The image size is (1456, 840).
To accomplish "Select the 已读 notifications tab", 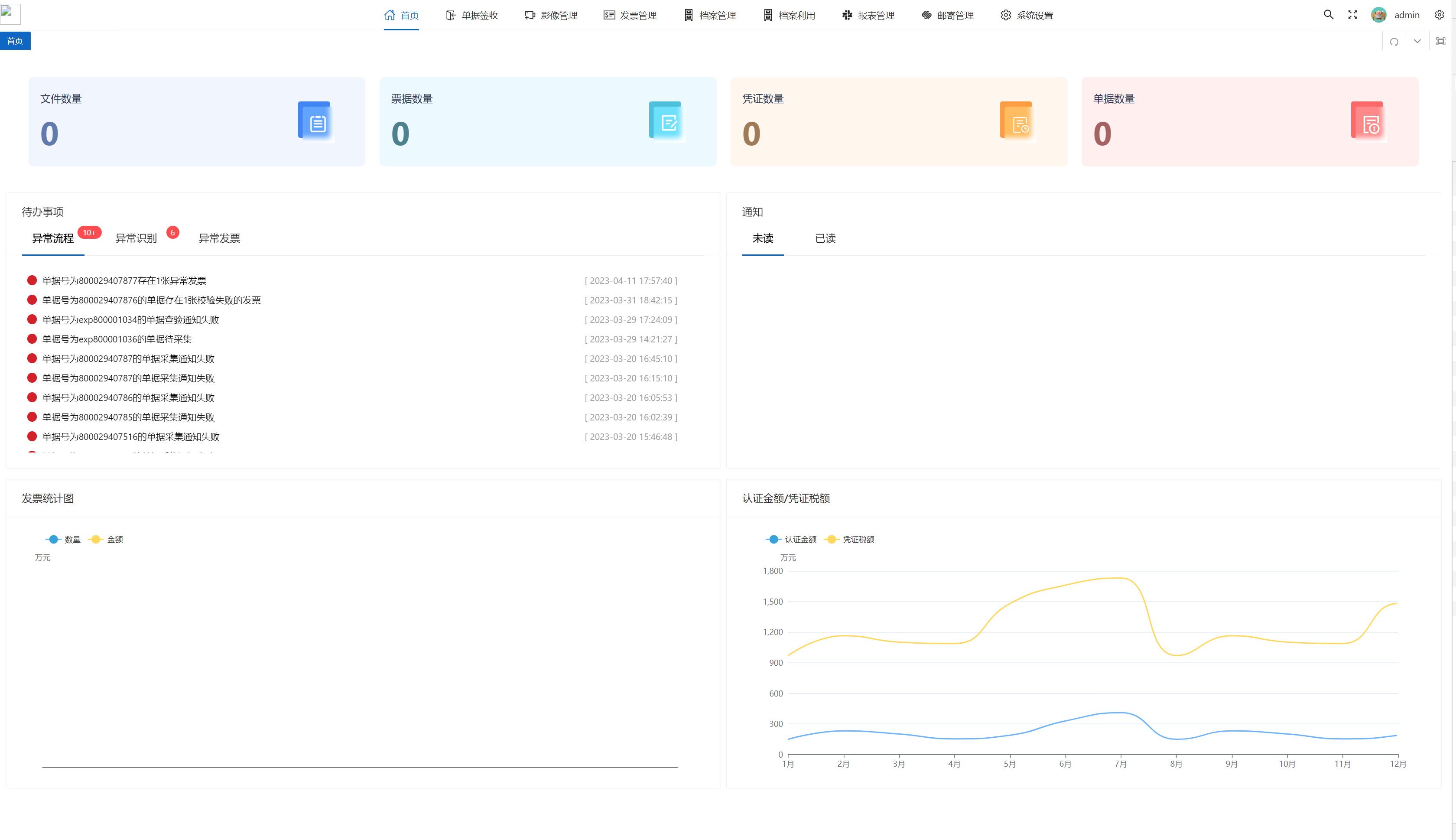I will tap(825, 238).
